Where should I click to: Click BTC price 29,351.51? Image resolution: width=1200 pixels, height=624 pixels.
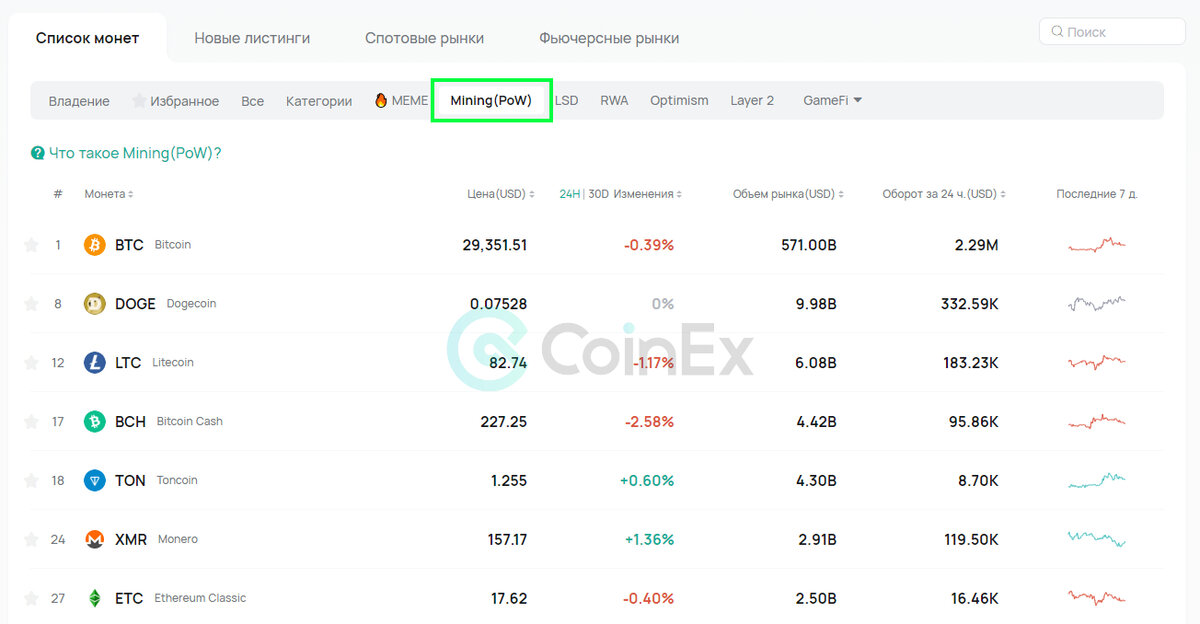coord(495,245)
